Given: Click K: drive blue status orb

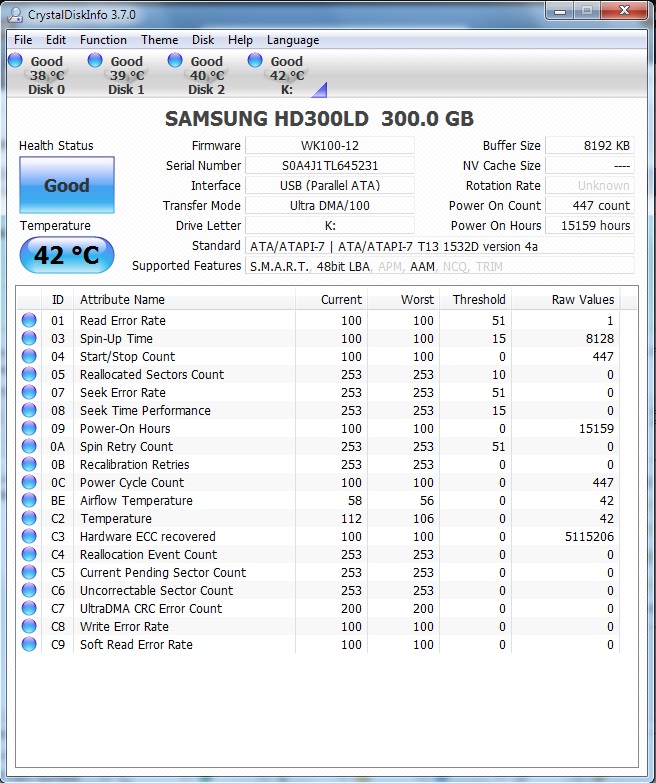Looking at the screenshot, I should (255, 60).
